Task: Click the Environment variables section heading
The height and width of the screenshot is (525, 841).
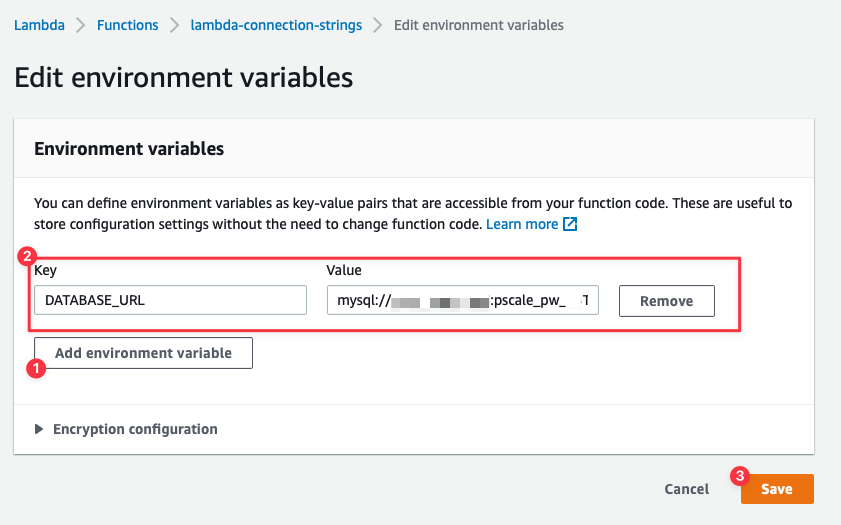Action: tap(129, 149)
